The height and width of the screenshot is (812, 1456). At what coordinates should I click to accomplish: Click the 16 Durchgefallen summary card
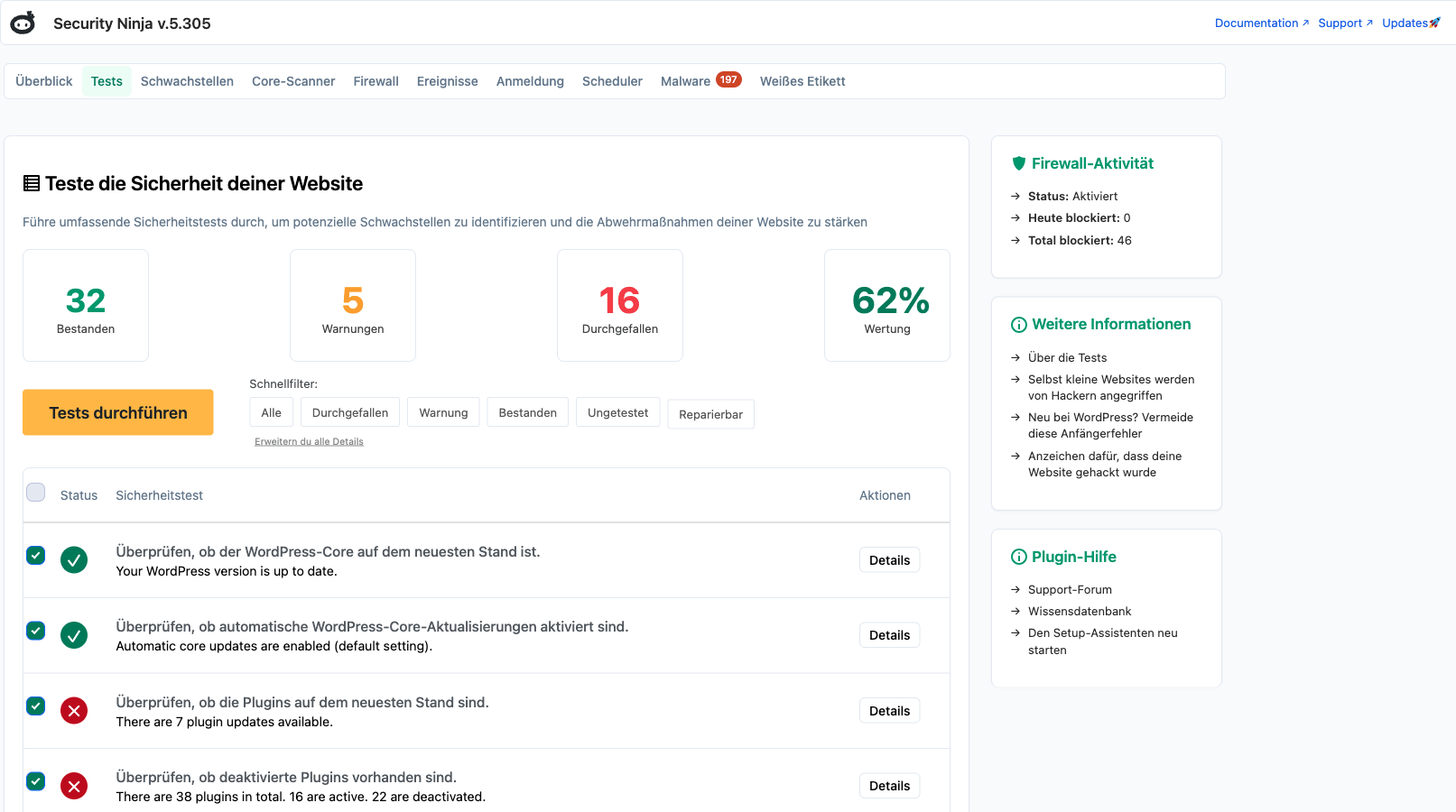click(x=620, y=306)
